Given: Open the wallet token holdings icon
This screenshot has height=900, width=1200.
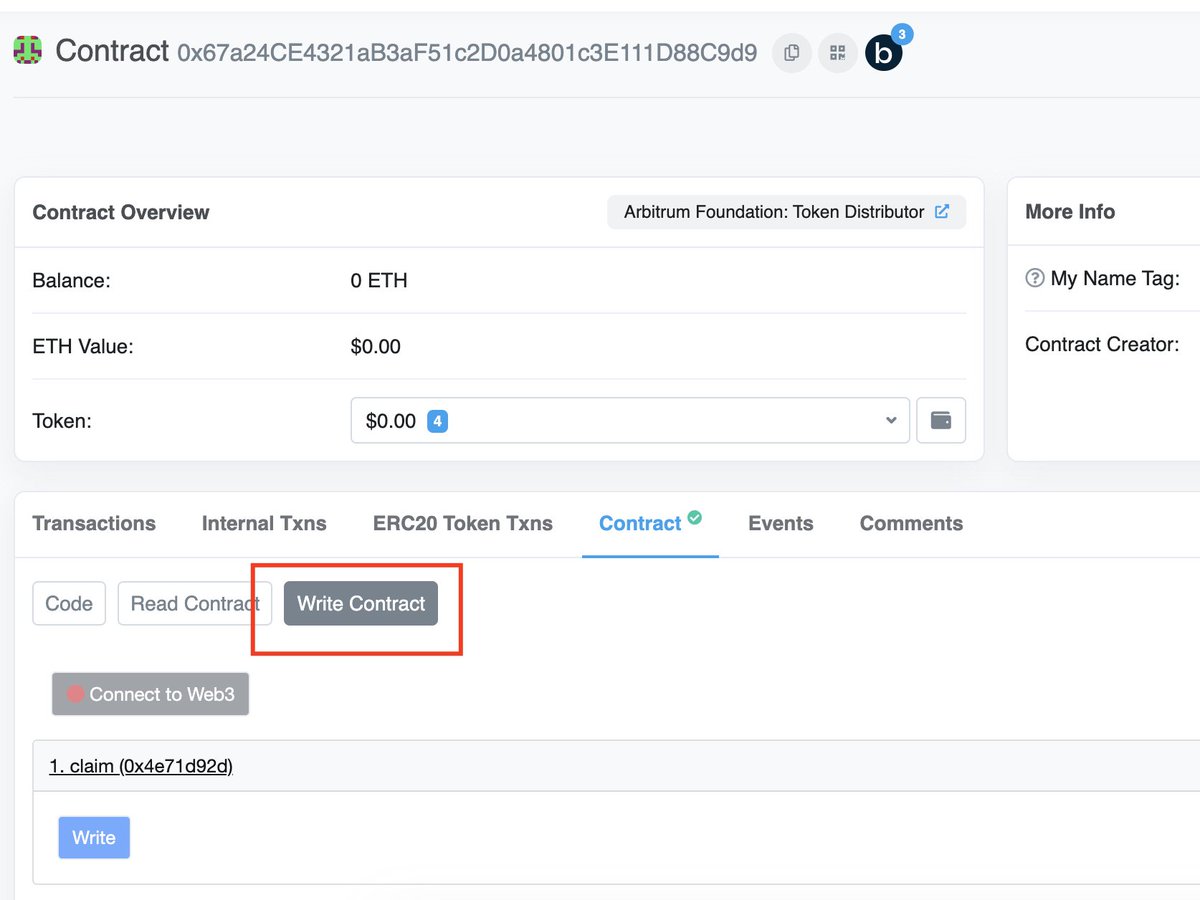Looking at the screenshot, I should [x=941, y=420].
